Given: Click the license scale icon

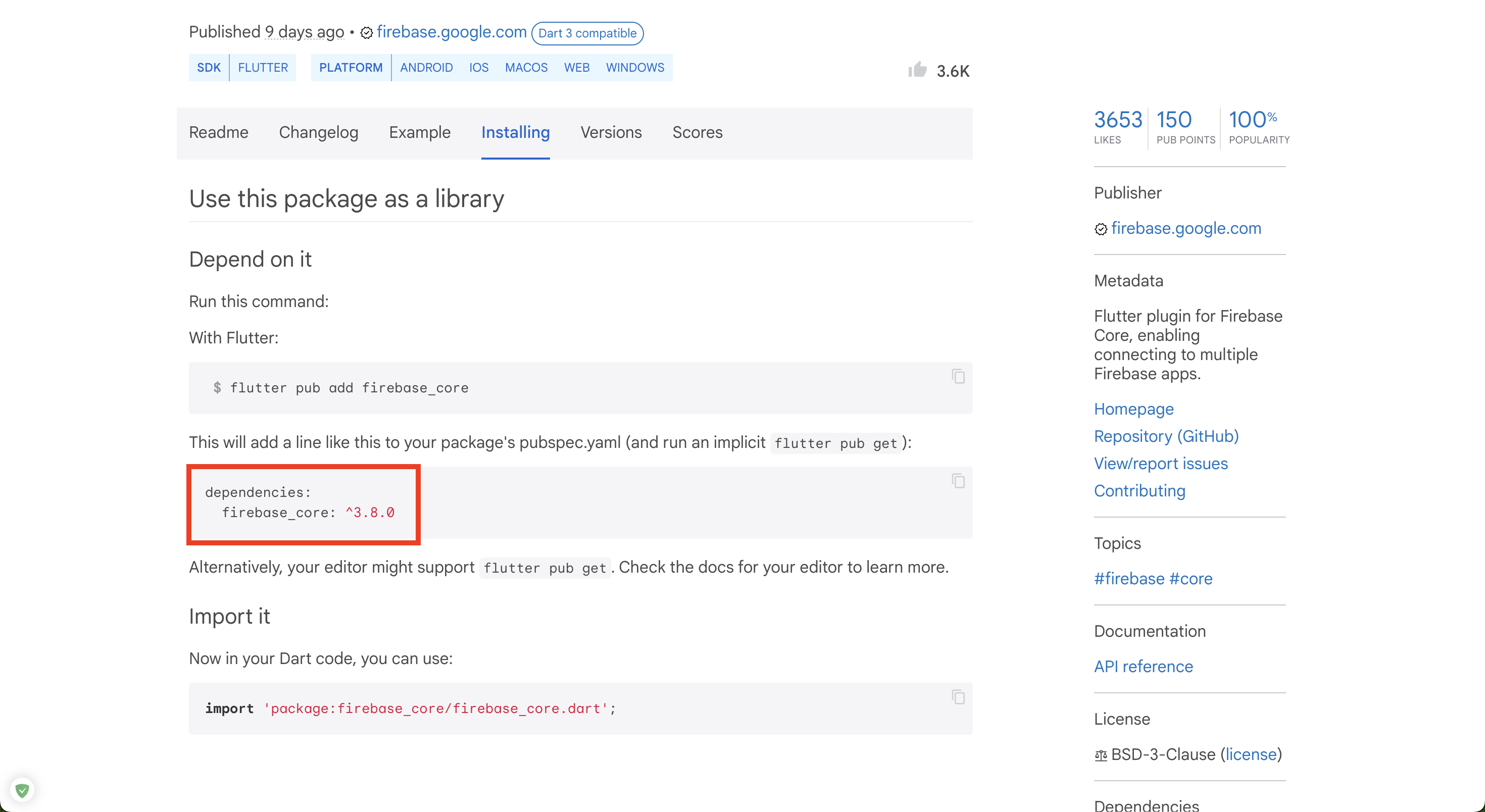Looking at the screenshot, I should coord(1101,755).
